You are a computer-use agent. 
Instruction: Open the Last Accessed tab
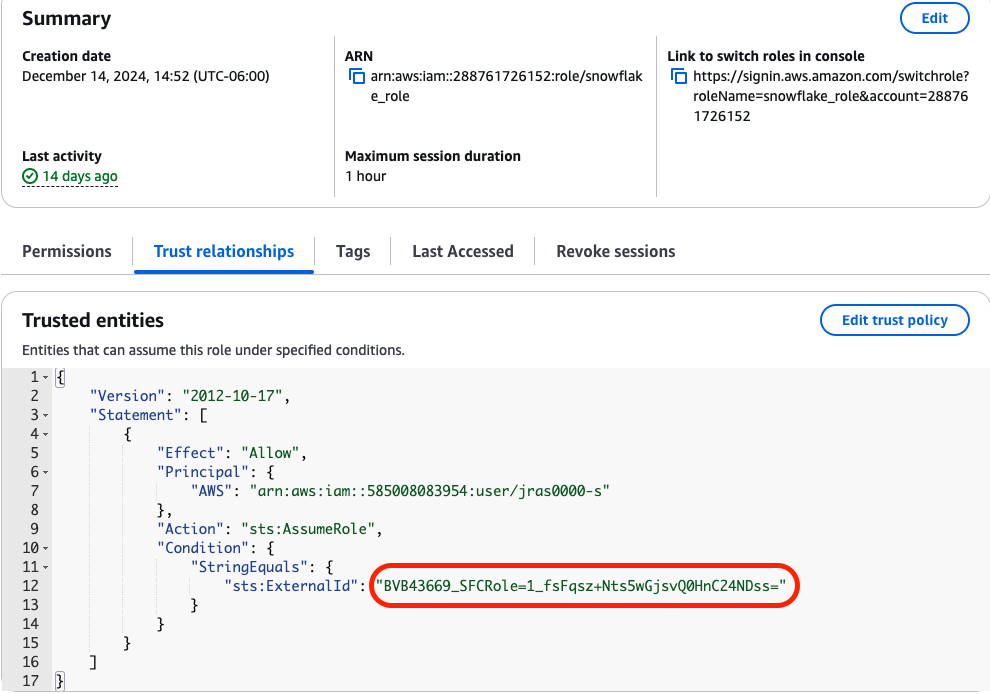[463, 251]
